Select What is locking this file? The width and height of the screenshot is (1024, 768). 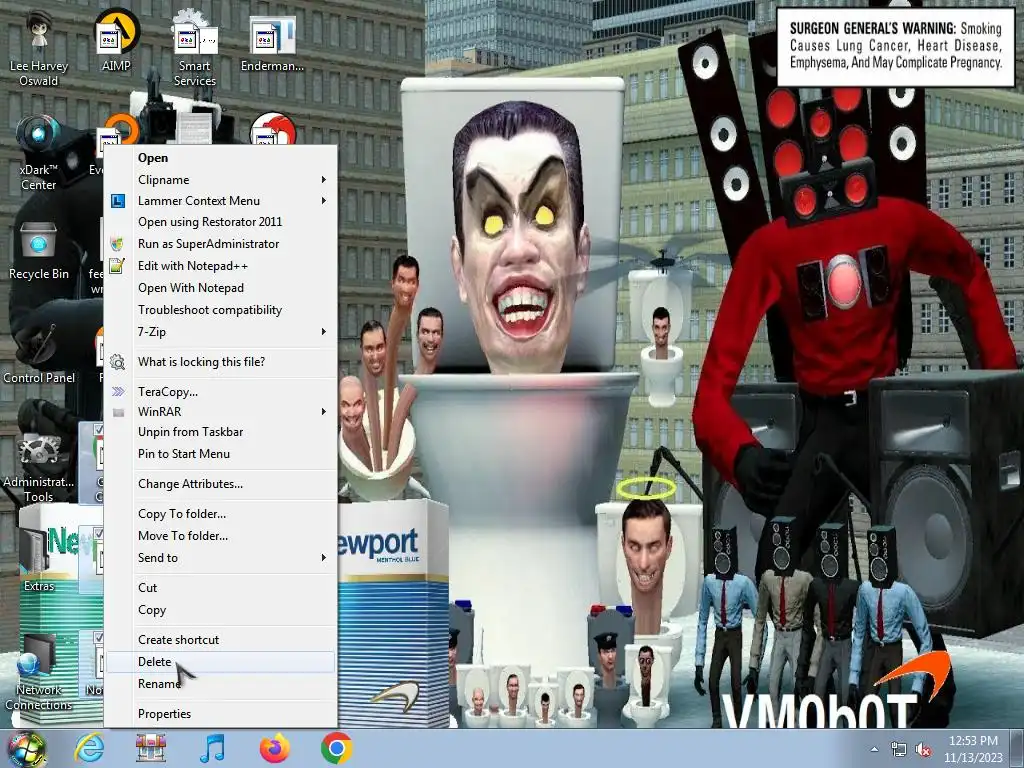[x=220, y=362]
